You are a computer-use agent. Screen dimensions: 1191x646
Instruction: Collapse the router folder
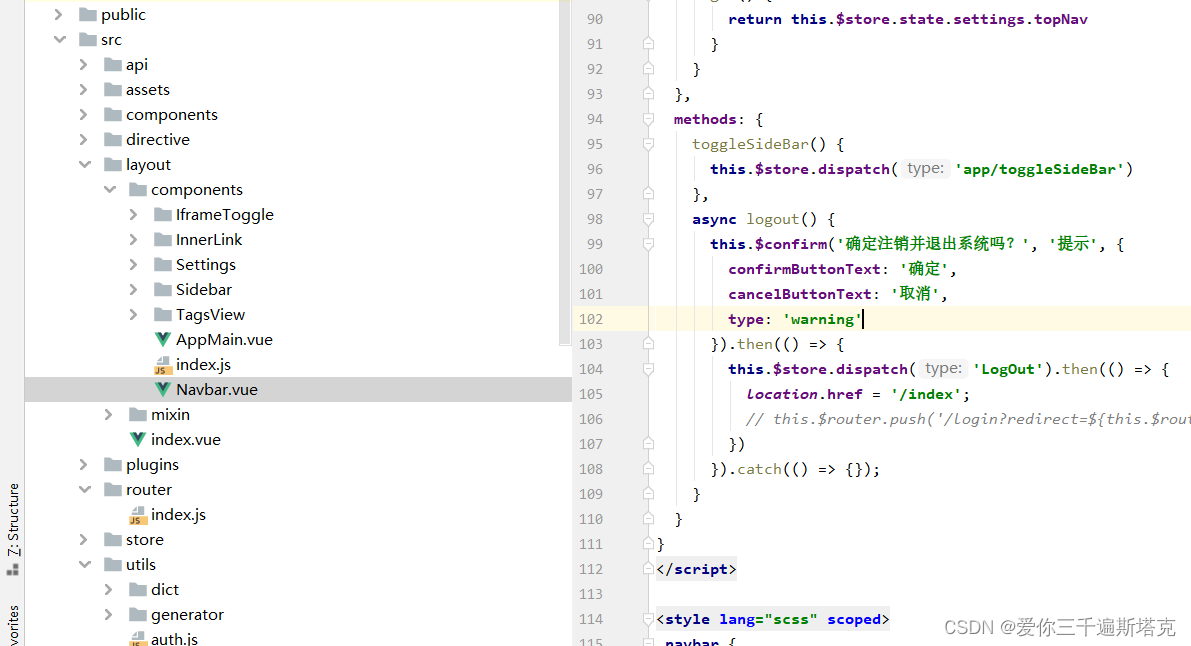click(85, 489)
